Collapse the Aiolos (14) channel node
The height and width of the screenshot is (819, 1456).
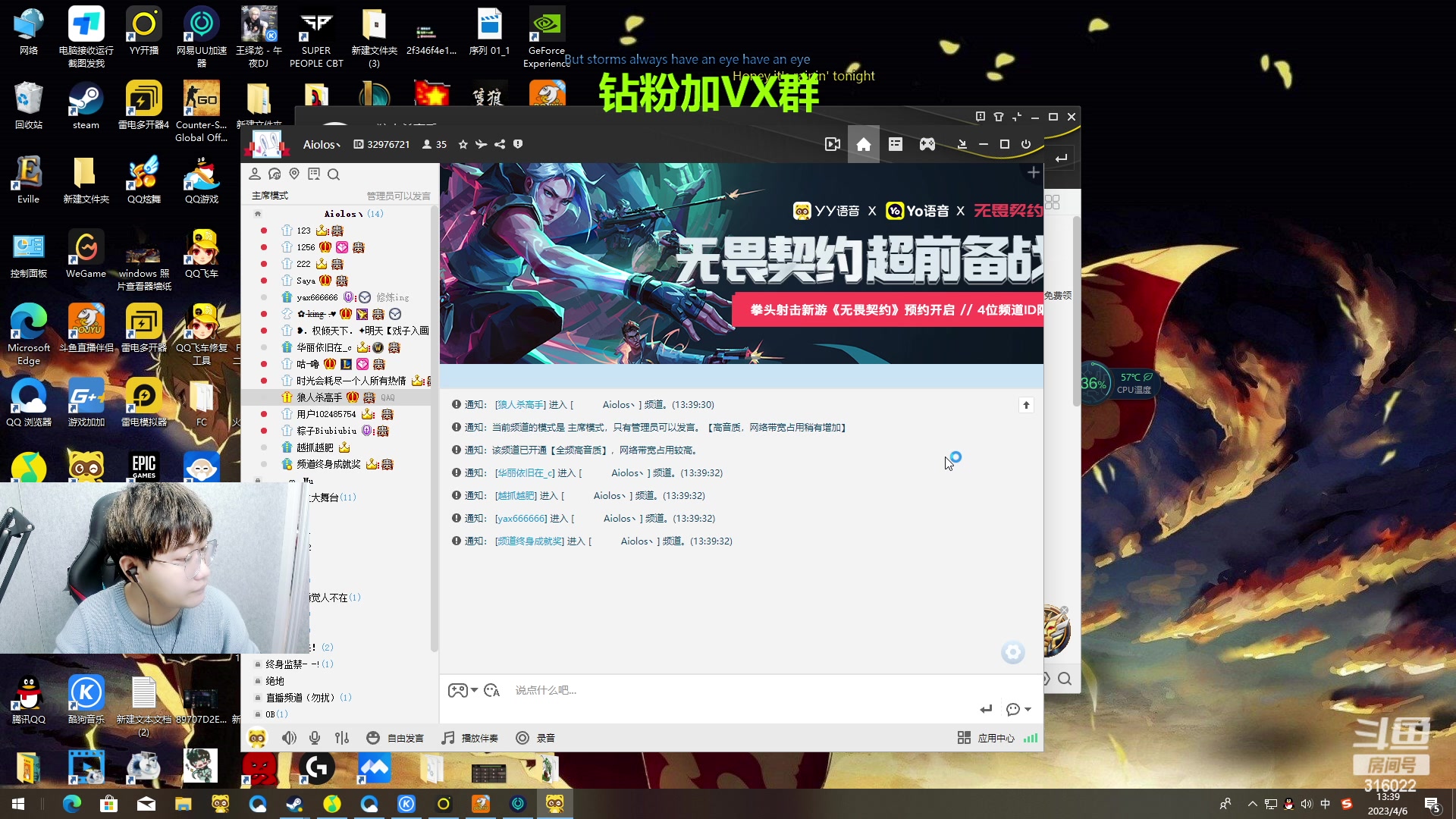pos(258,214)
